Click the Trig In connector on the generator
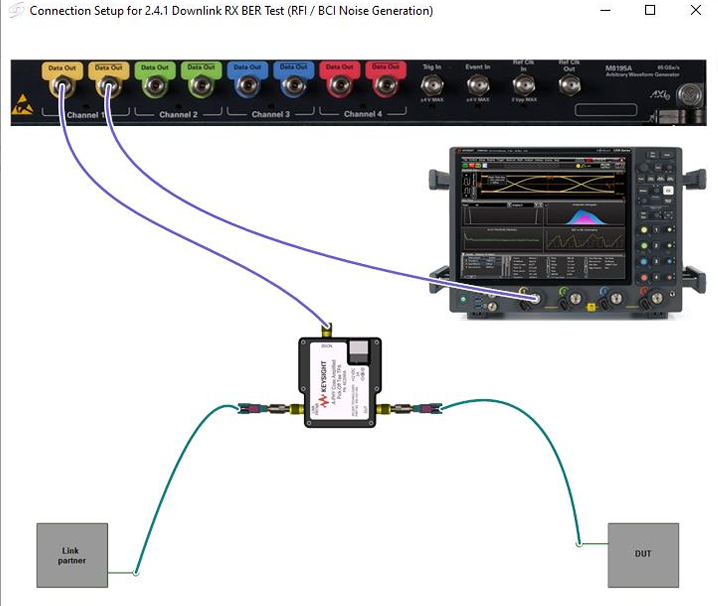Screen dimensions: 718x606 pos(432,85)
